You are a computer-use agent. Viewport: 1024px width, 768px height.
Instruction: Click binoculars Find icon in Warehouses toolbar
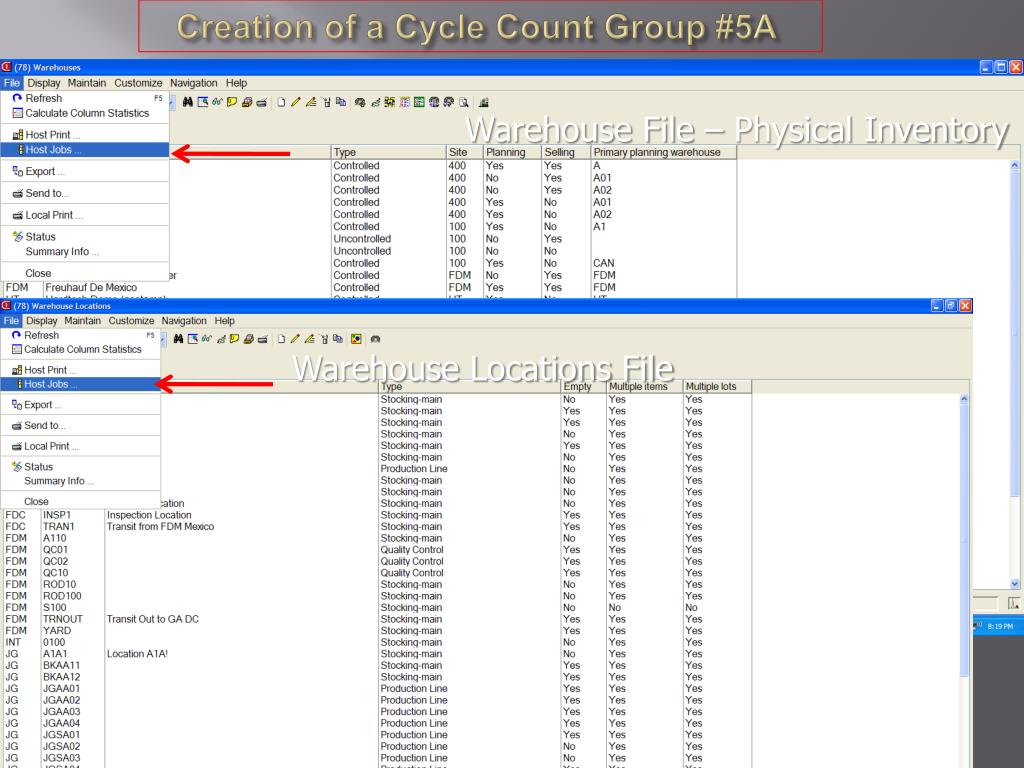click(187, 102)
